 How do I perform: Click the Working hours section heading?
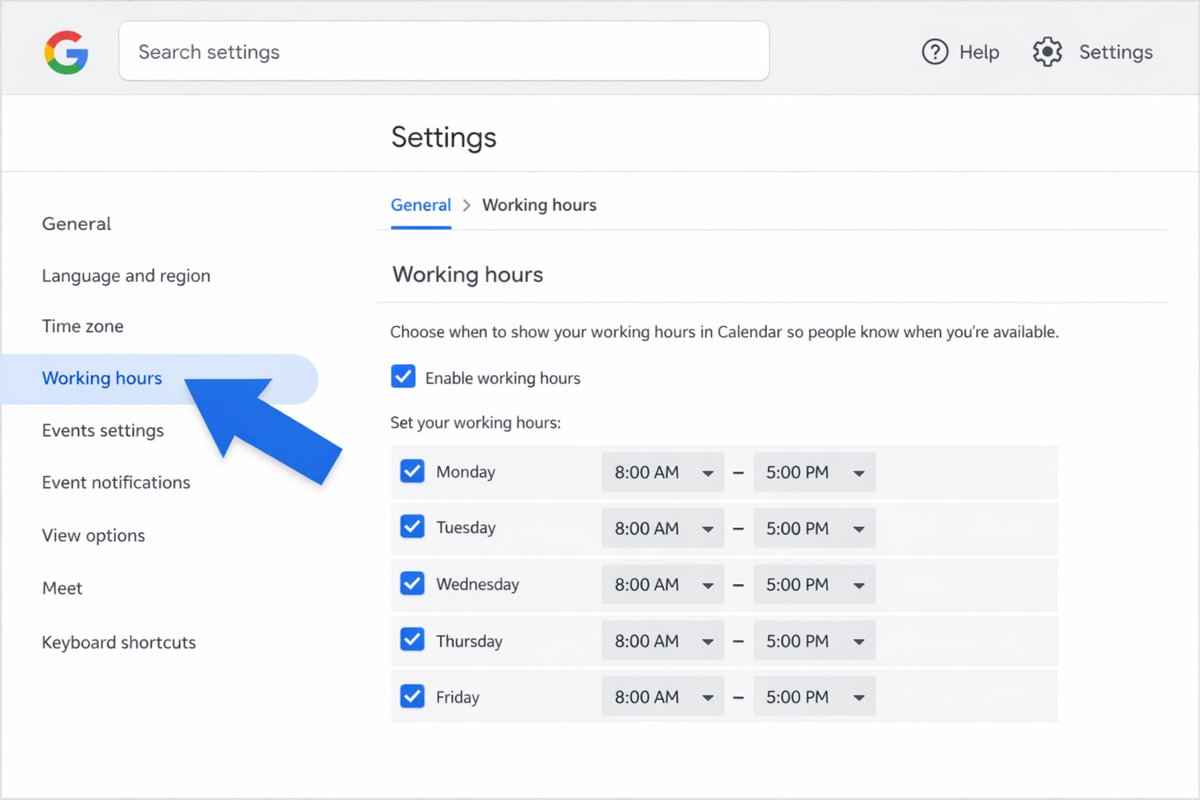tap(468, 274)
